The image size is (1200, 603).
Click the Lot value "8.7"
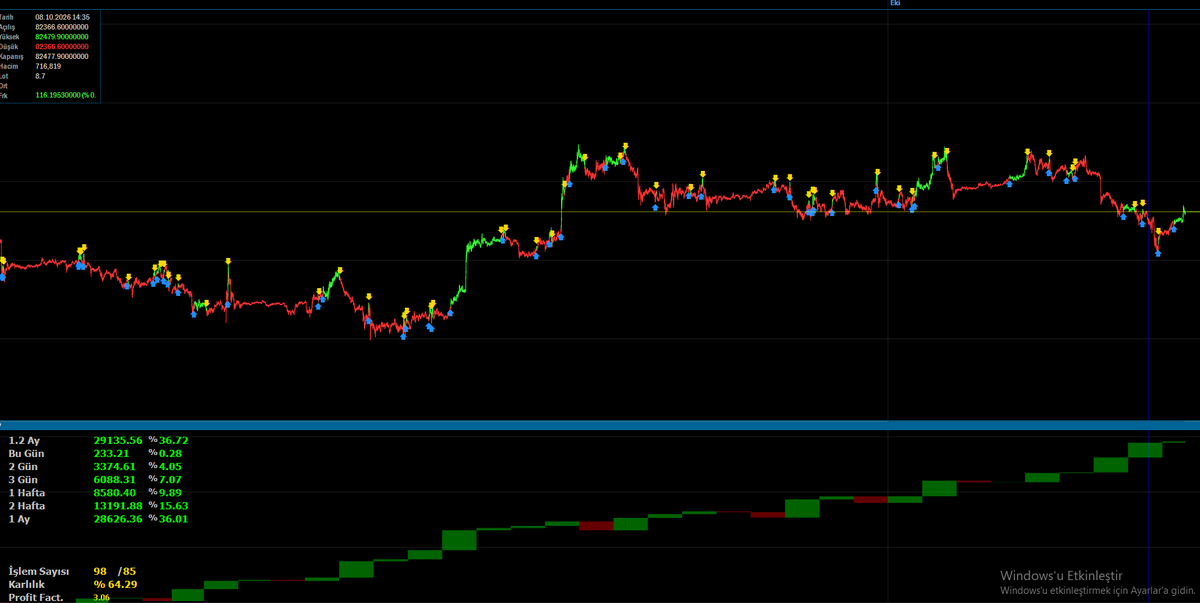click(x=40, y=76)
